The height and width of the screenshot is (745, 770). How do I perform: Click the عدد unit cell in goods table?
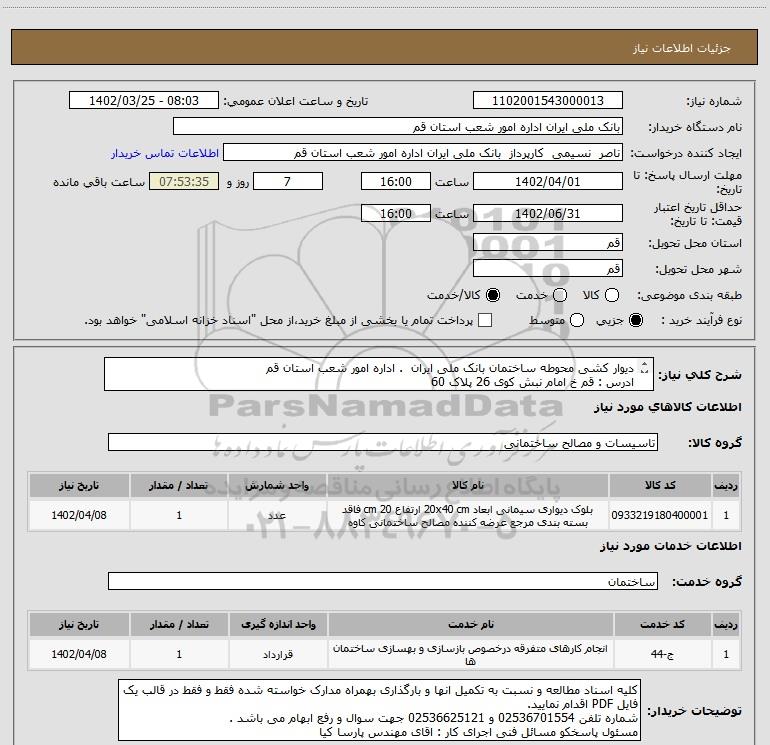277,515
